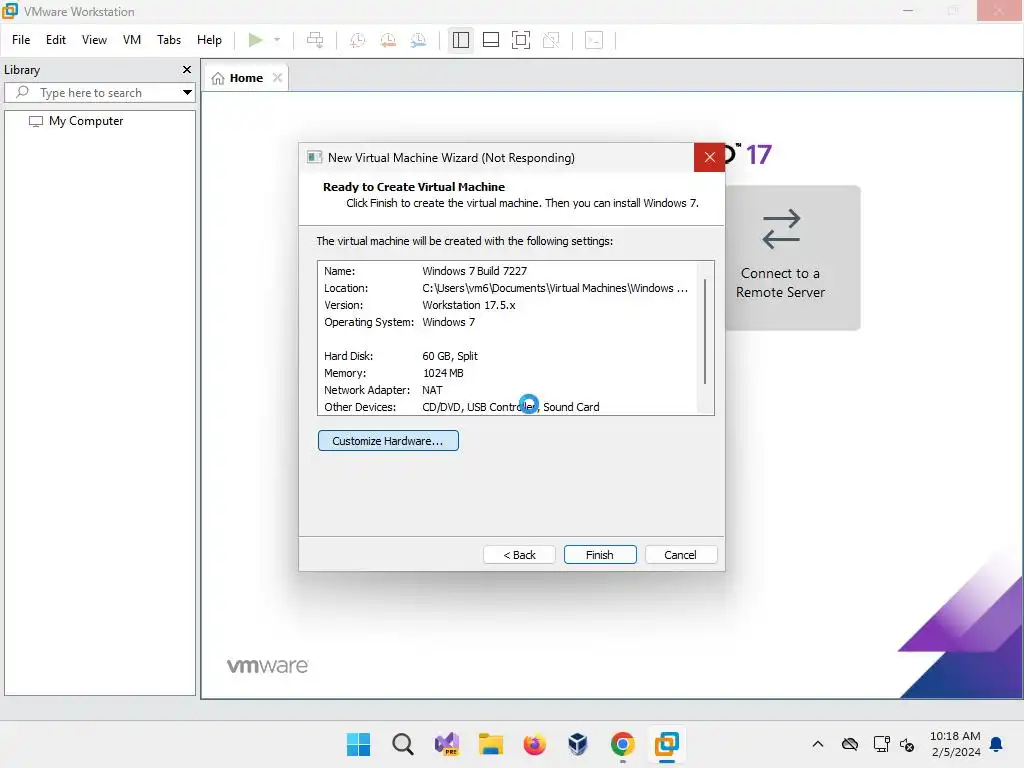Close the Library panel
The height and width of the screenshot is (768, 1024).
pyautogui.click(x=187, y=69)
